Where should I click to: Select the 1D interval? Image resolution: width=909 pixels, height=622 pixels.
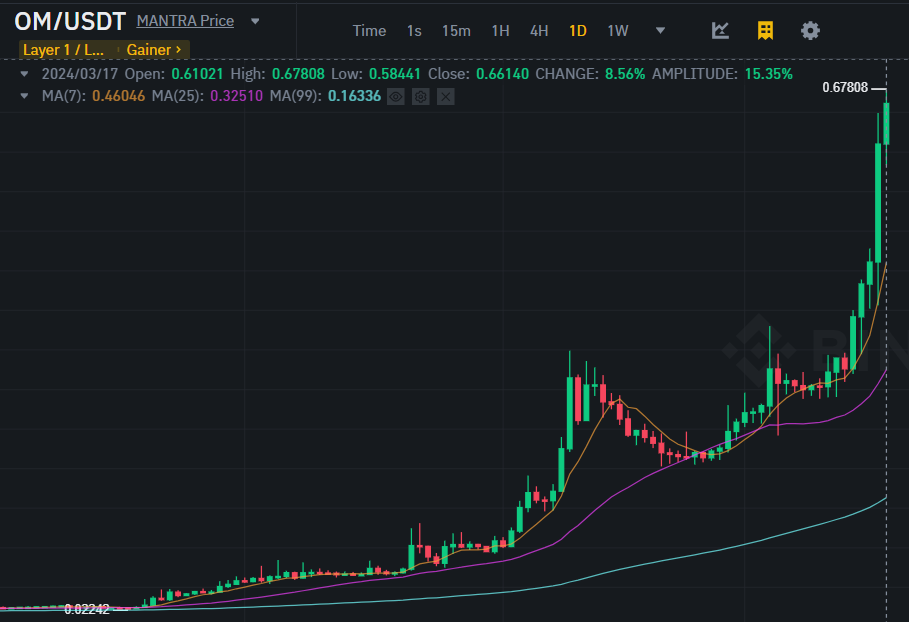(578, 31)
